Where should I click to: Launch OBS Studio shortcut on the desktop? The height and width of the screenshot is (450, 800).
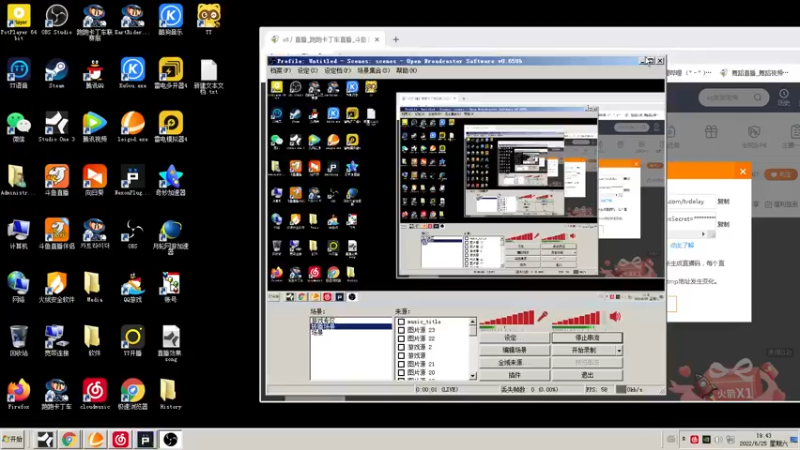click(x=57, y=20)
